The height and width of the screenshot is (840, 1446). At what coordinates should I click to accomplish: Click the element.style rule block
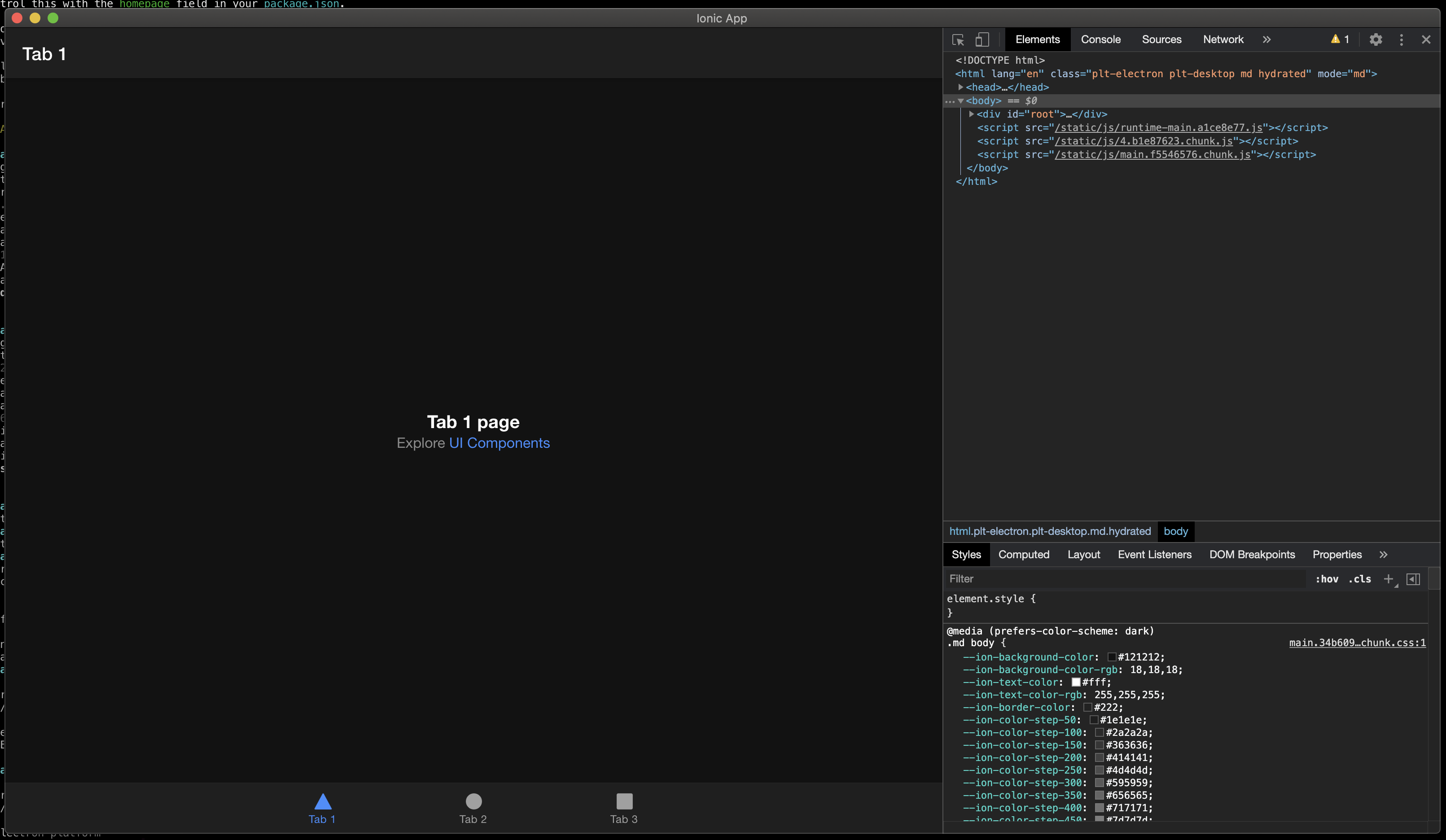pos(1185,605)
